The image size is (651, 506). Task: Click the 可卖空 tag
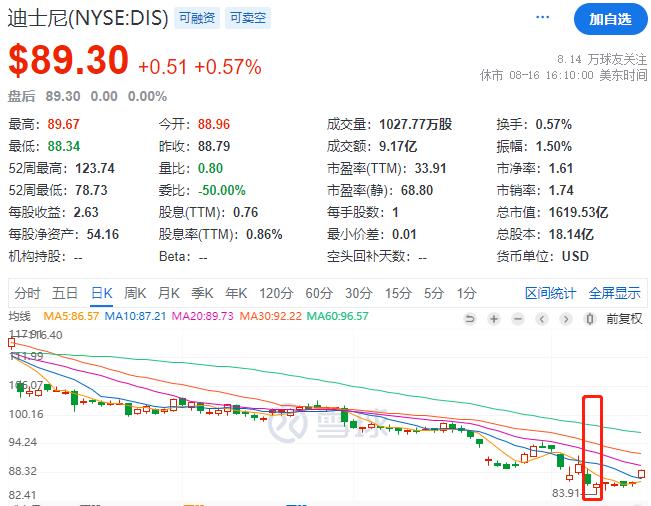248,18
